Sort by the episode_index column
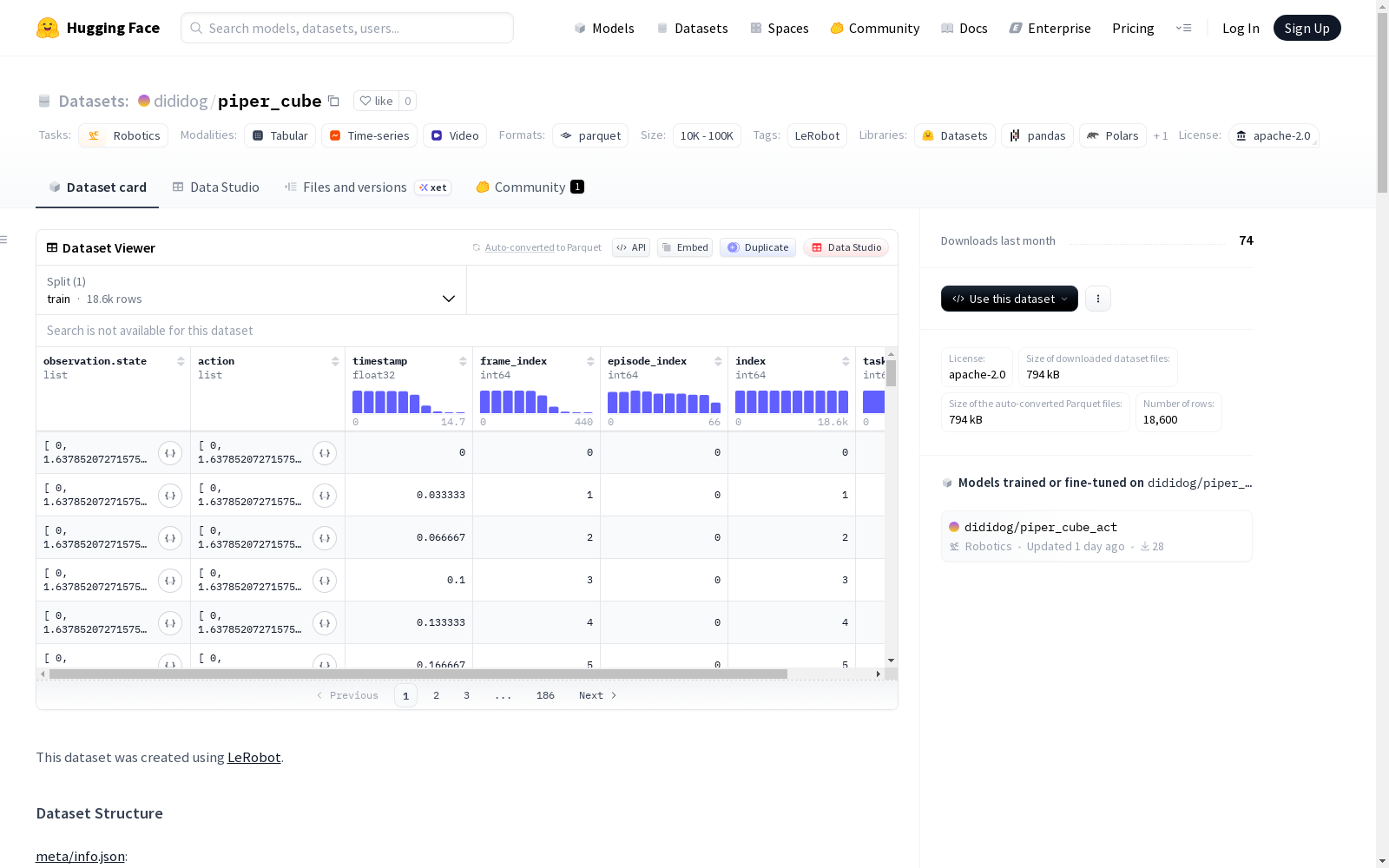1389x868 pixels. click(718, 361)
